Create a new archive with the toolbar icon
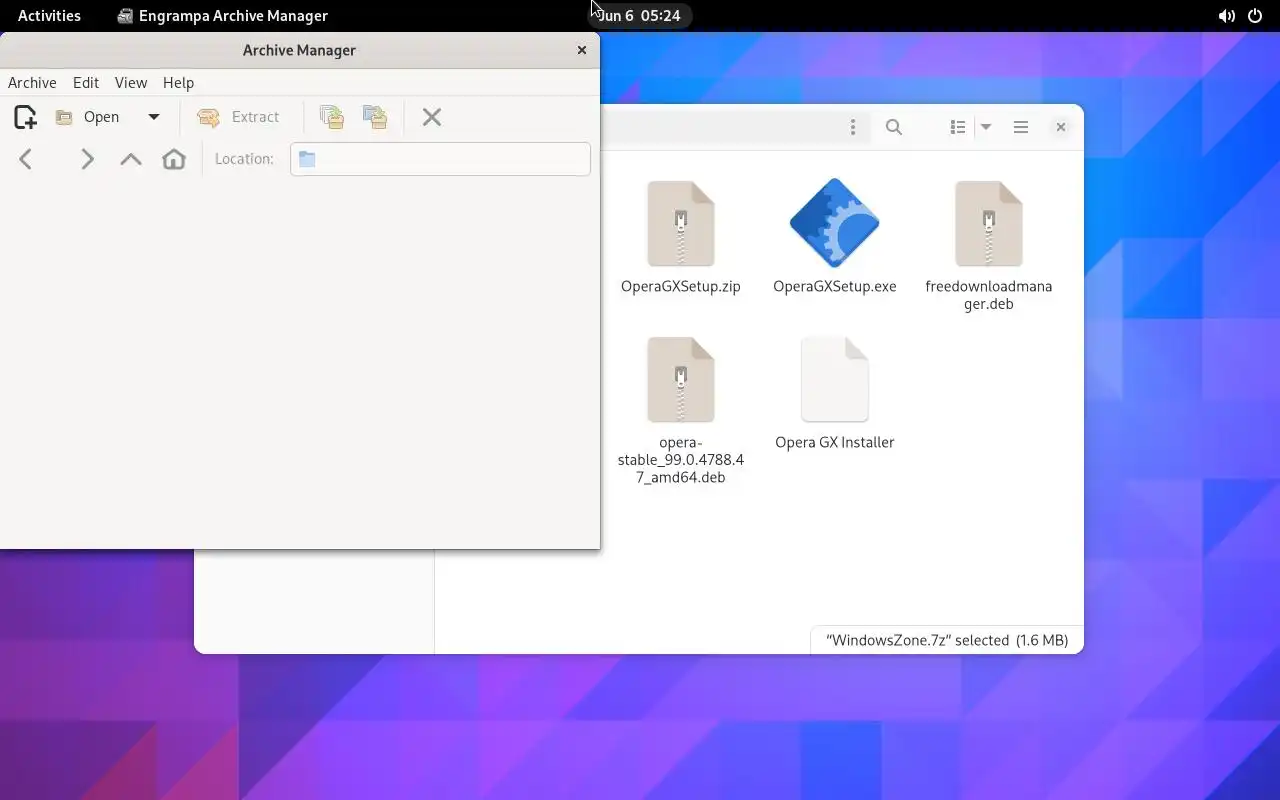The width and height of the screenshot is (1280, 800). pos(25,117)
